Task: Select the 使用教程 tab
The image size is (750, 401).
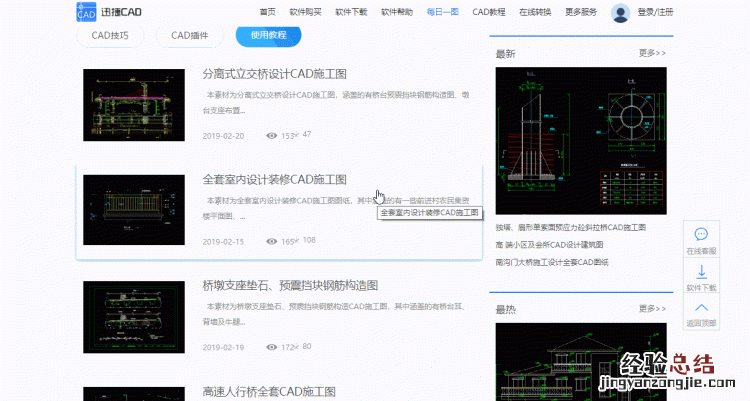Action: click(x=268, y=35)
